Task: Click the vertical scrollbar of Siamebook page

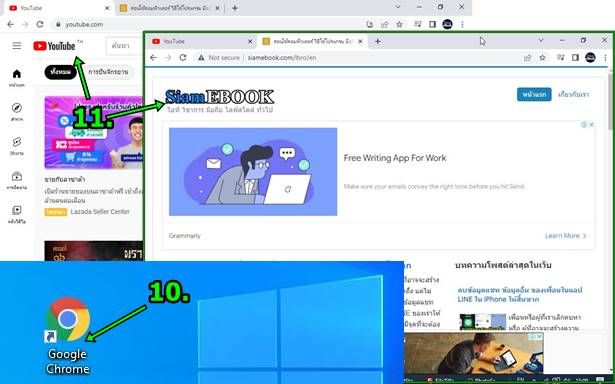Action: pos(611,102)
